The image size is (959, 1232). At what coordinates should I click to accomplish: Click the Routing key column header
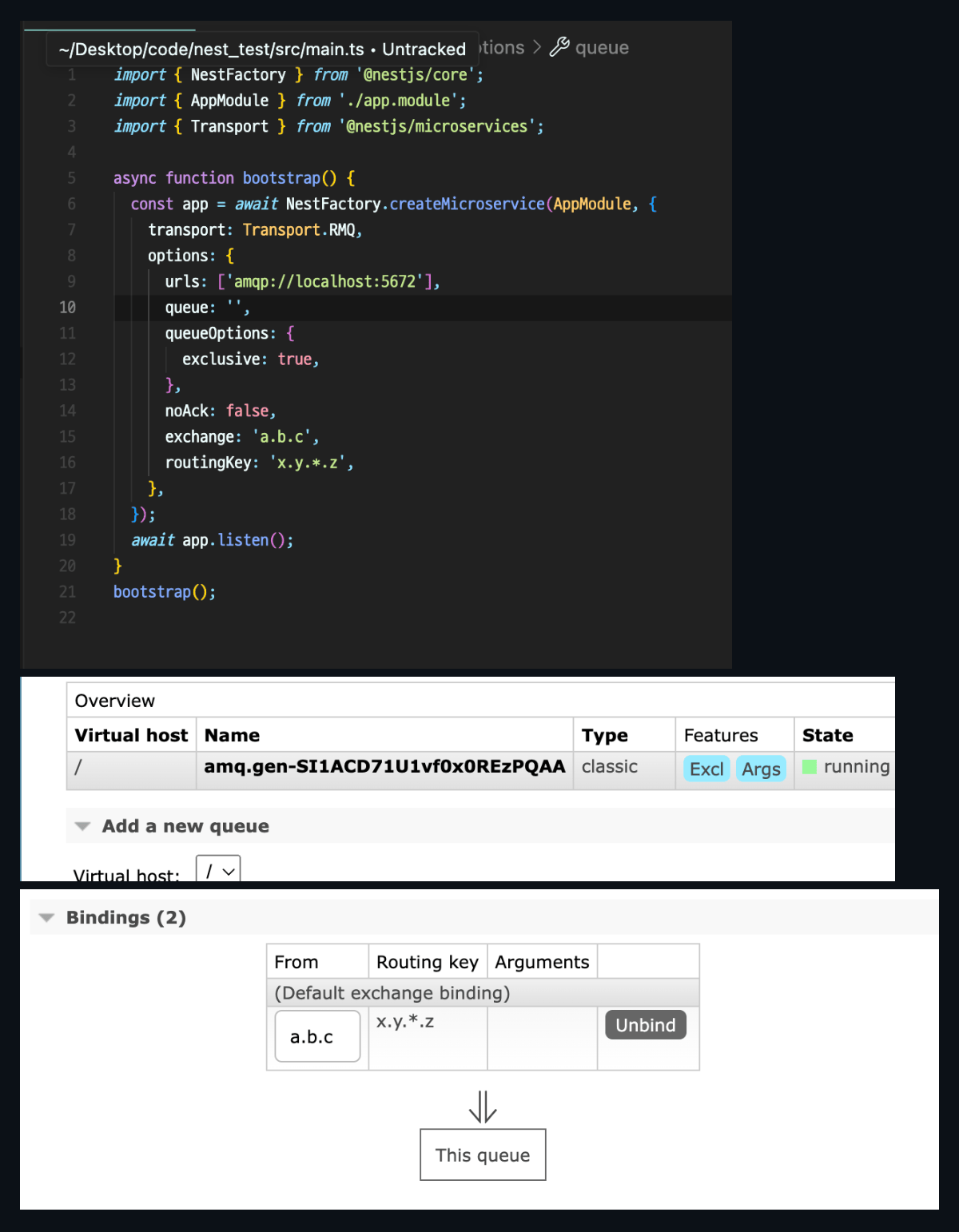coord(428,962)
